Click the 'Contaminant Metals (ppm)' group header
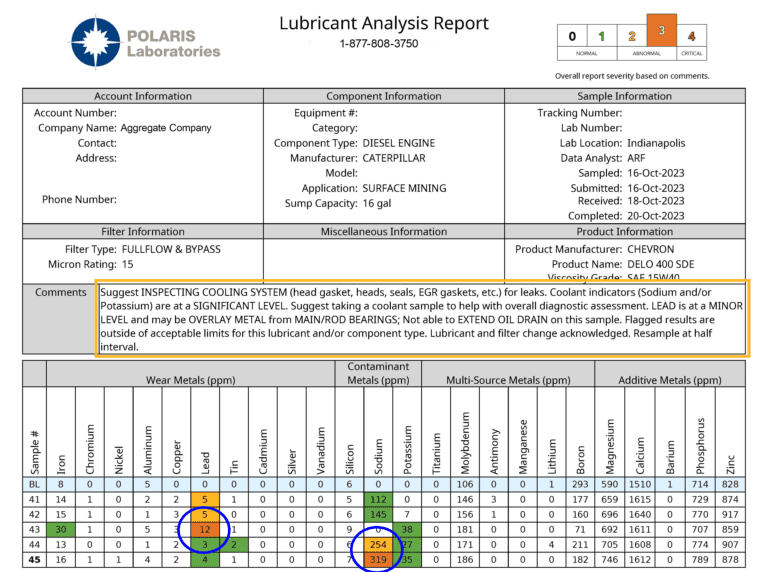This screenshot has width=768, height=572. pyautogui.click(x=378, y=373)
